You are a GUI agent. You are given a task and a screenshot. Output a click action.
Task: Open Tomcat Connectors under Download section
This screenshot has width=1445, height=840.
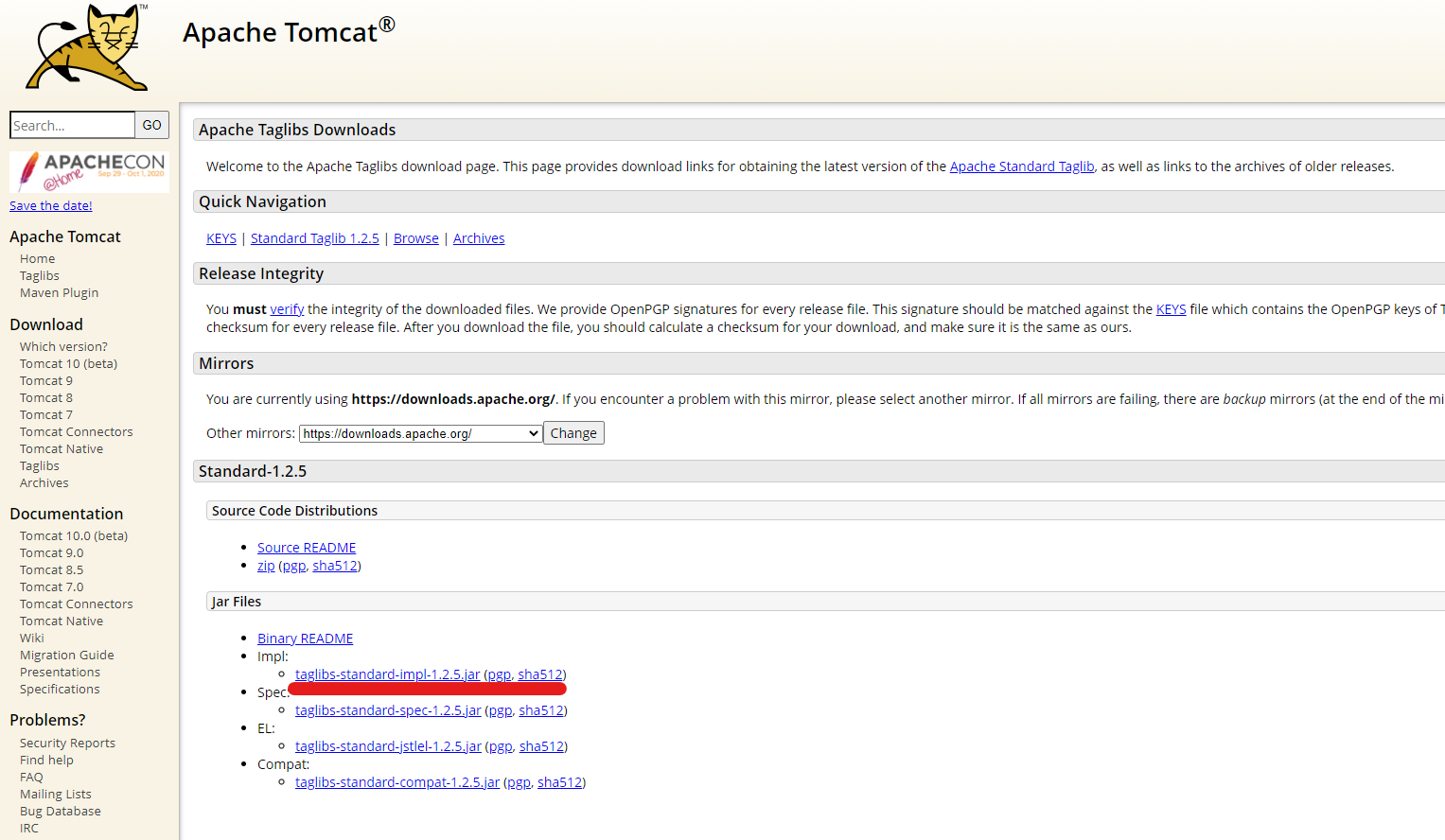pos(77,431)
